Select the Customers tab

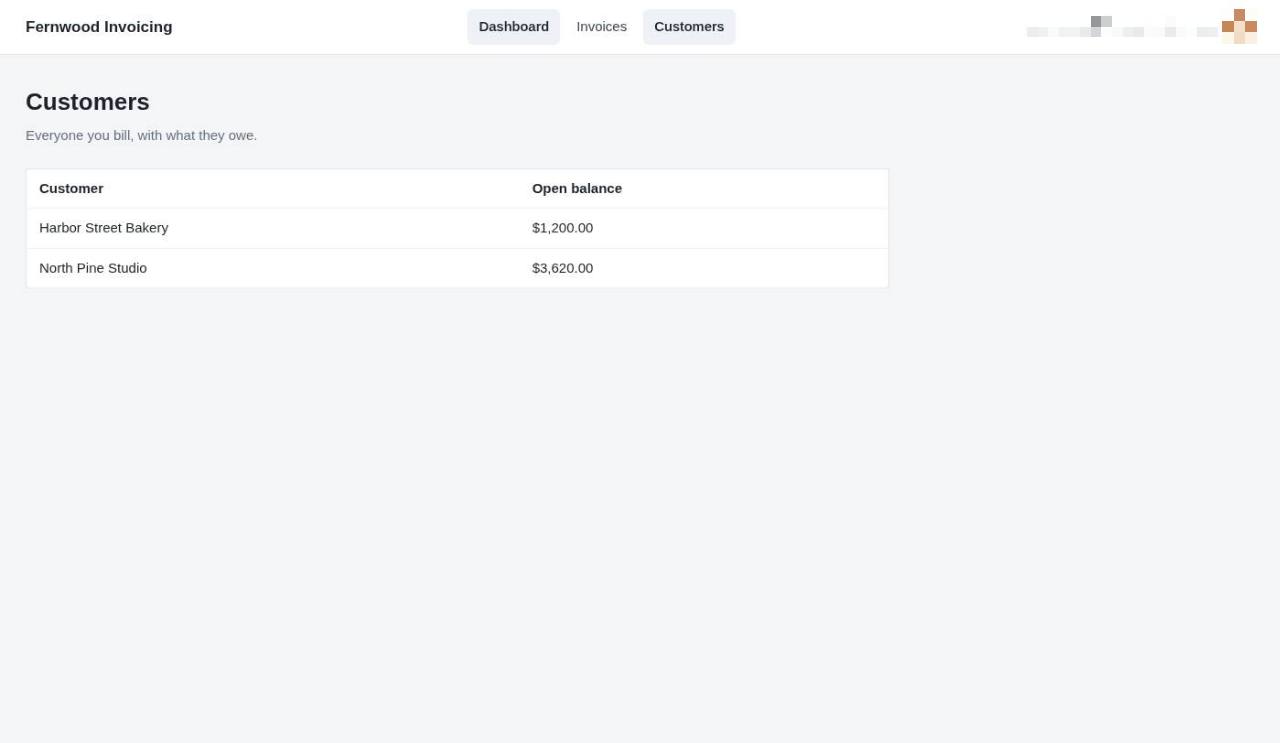click(x=689, y=27)
